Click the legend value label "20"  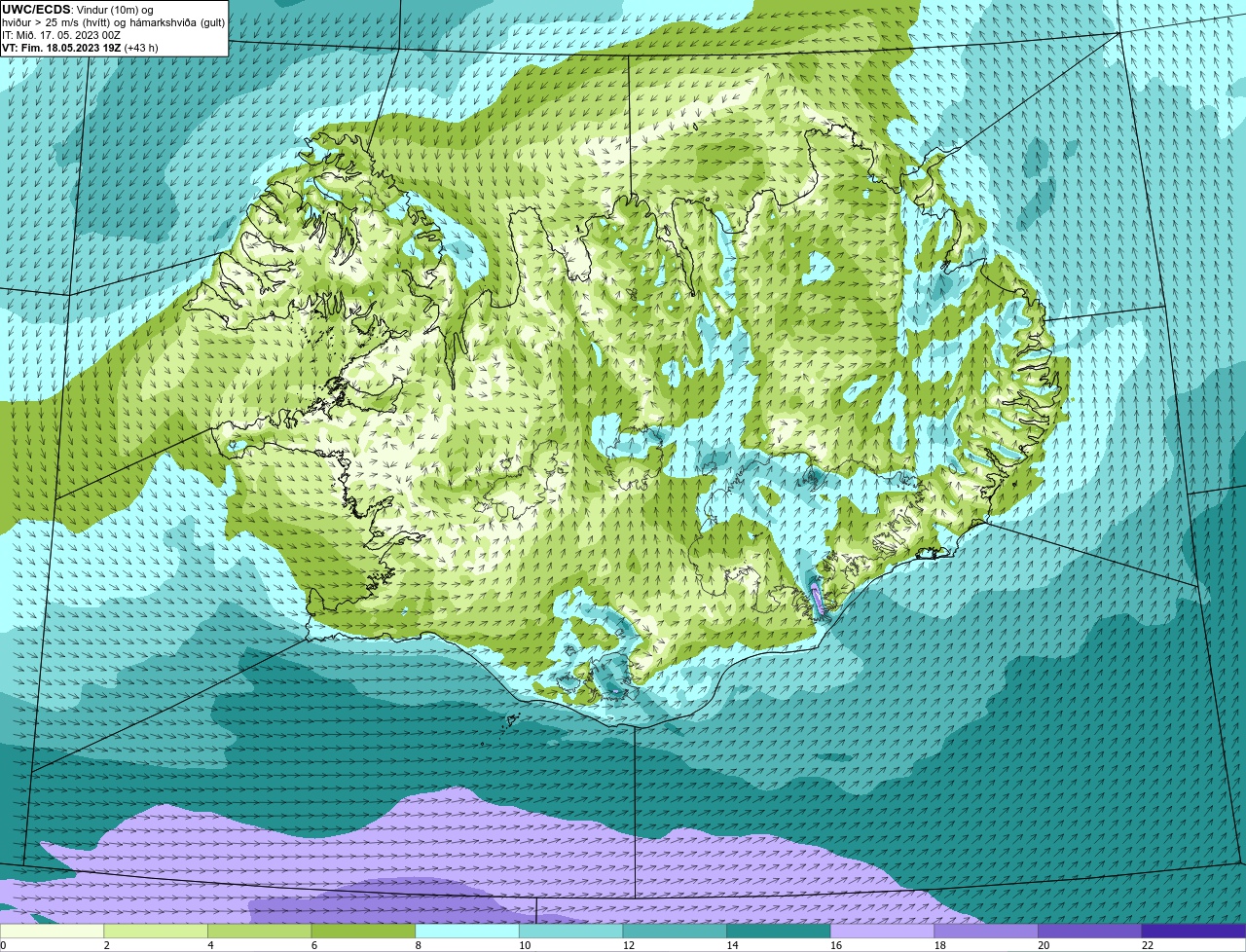click(1044, 945)
